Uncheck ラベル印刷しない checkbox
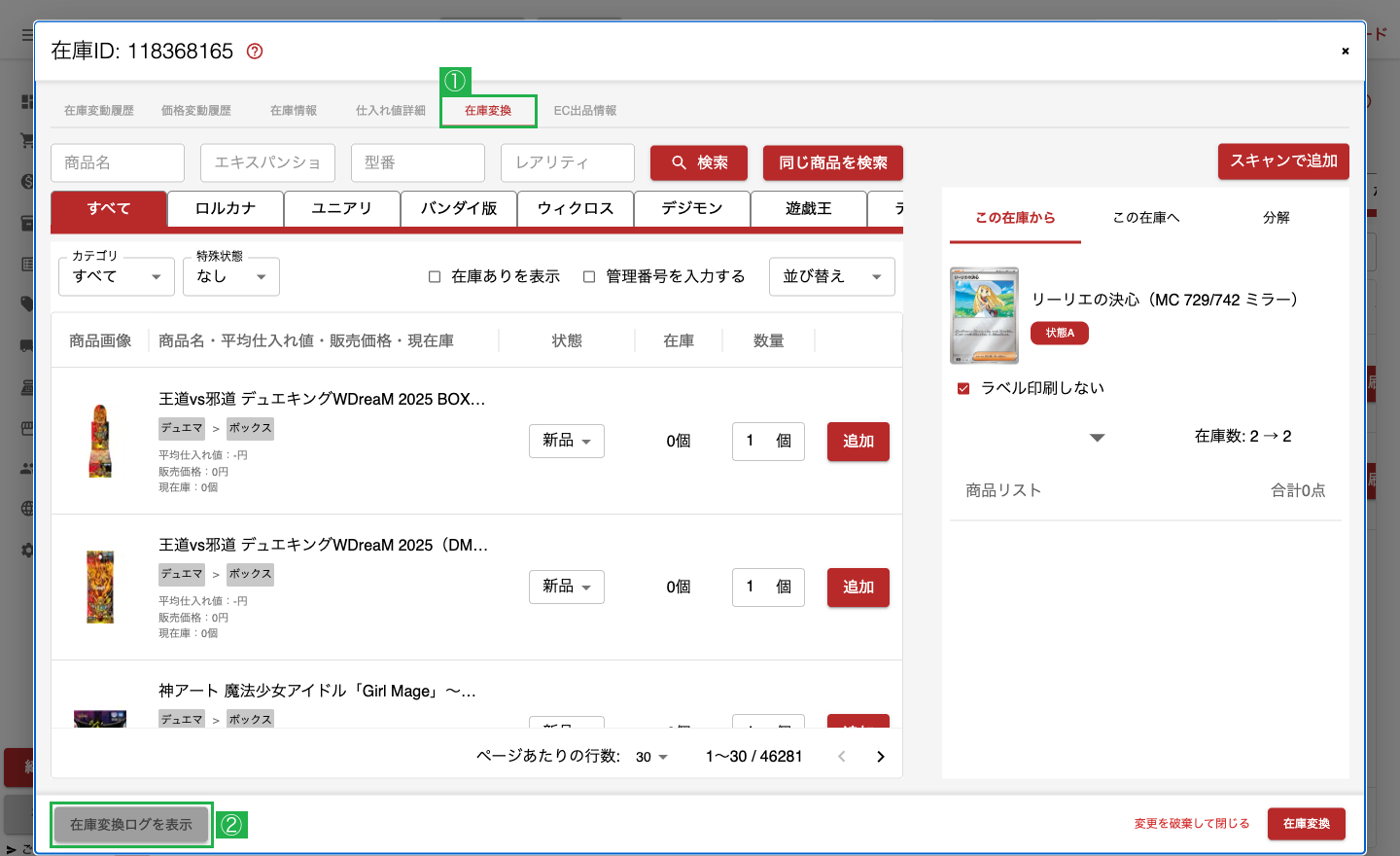The height and width of the screenshot is (856, 1400). [x=963, y=388]
